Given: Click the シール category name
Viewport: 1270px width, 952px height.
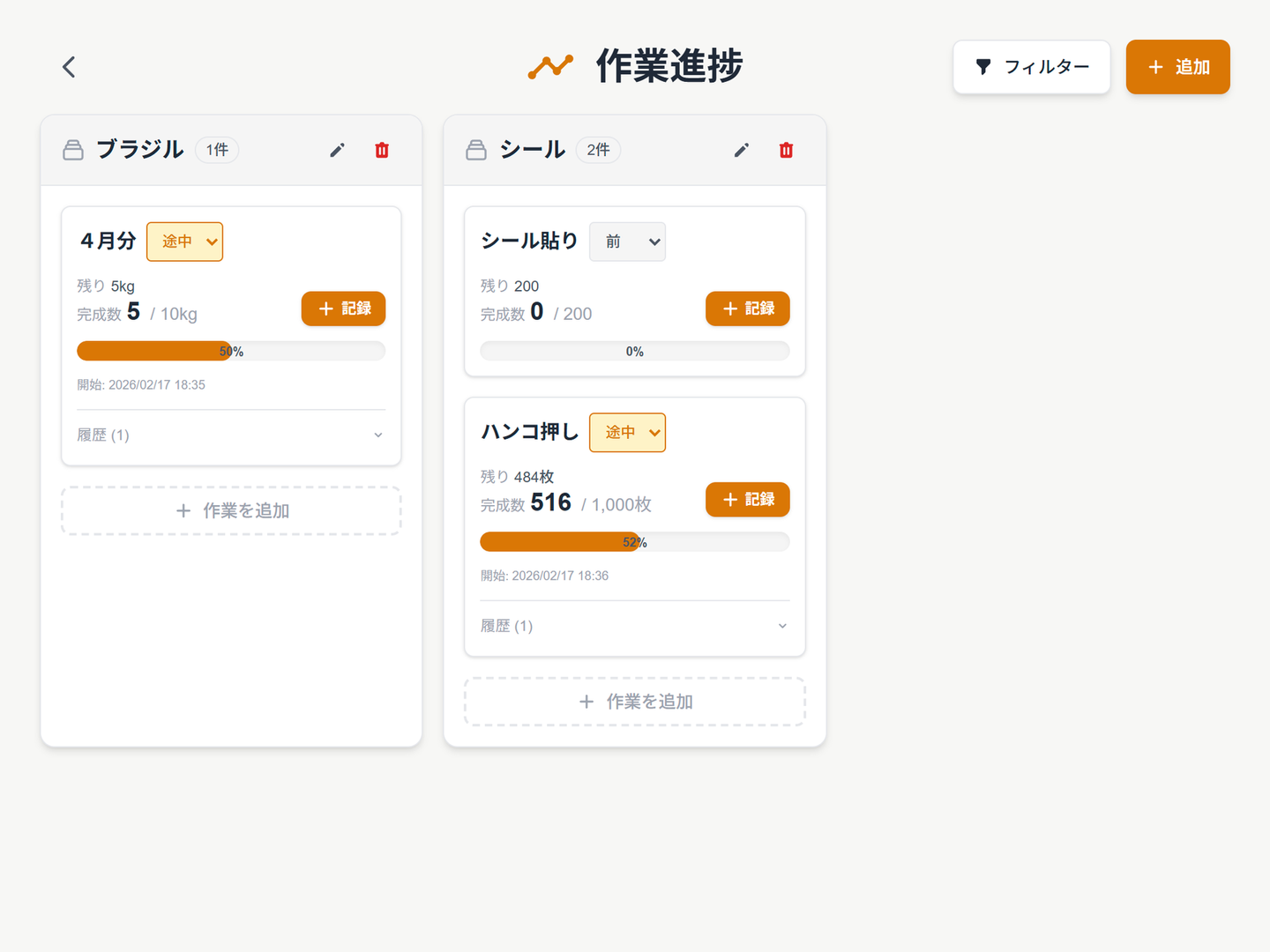Looking at the screenshot, I should point(533,150).
